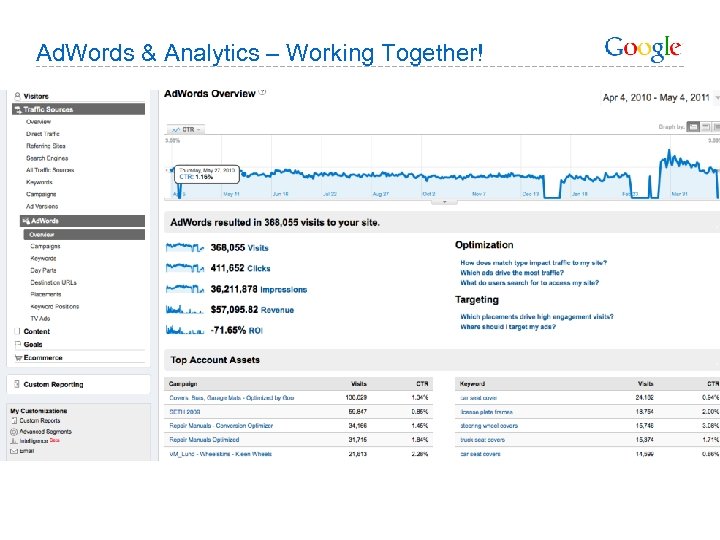Open Referring Sites in Traffic Sources menu
Screen dimensions: 720x540
46,146
